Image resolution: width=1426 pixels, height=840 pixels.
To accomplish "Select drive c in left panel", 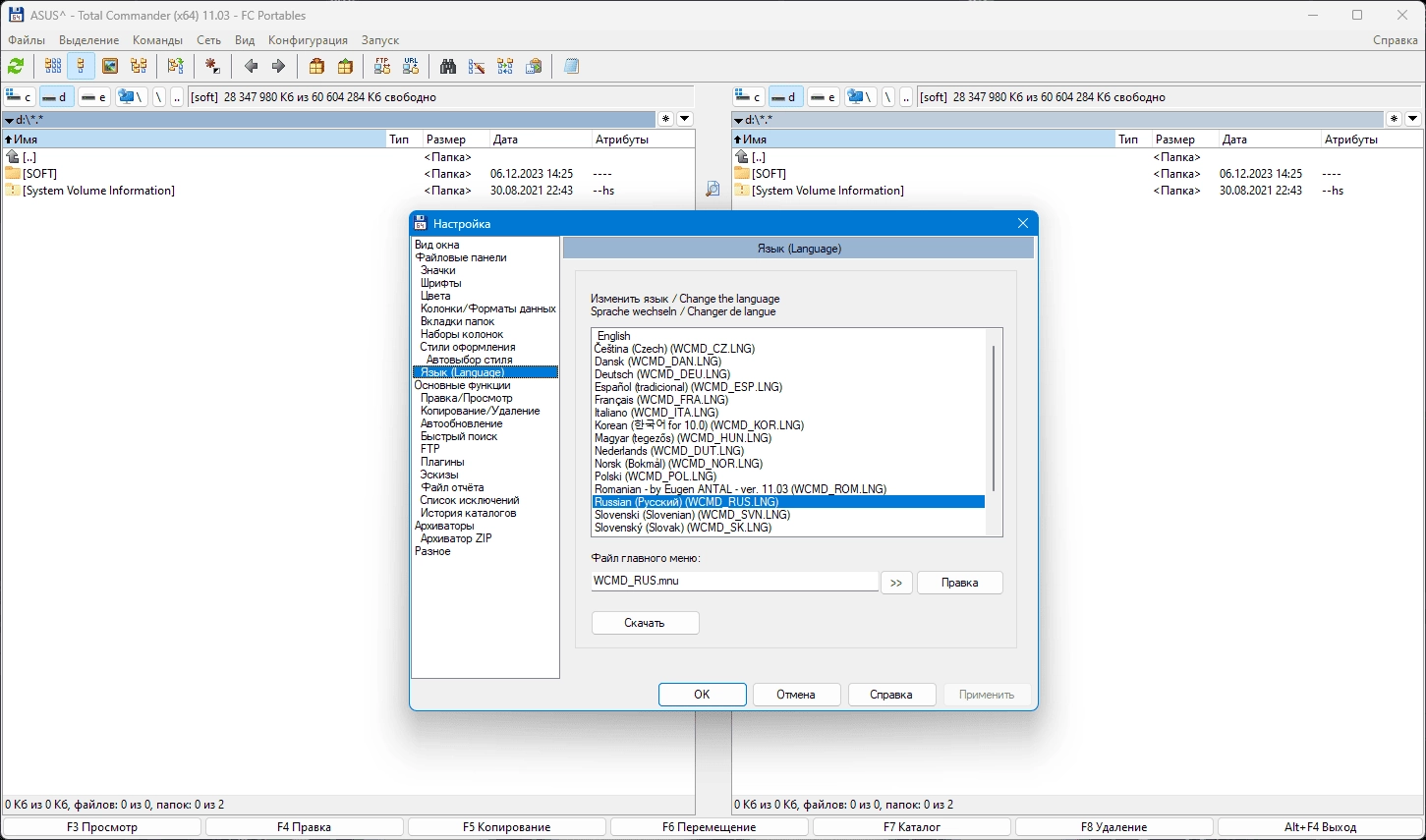I will tap(20, 97).
